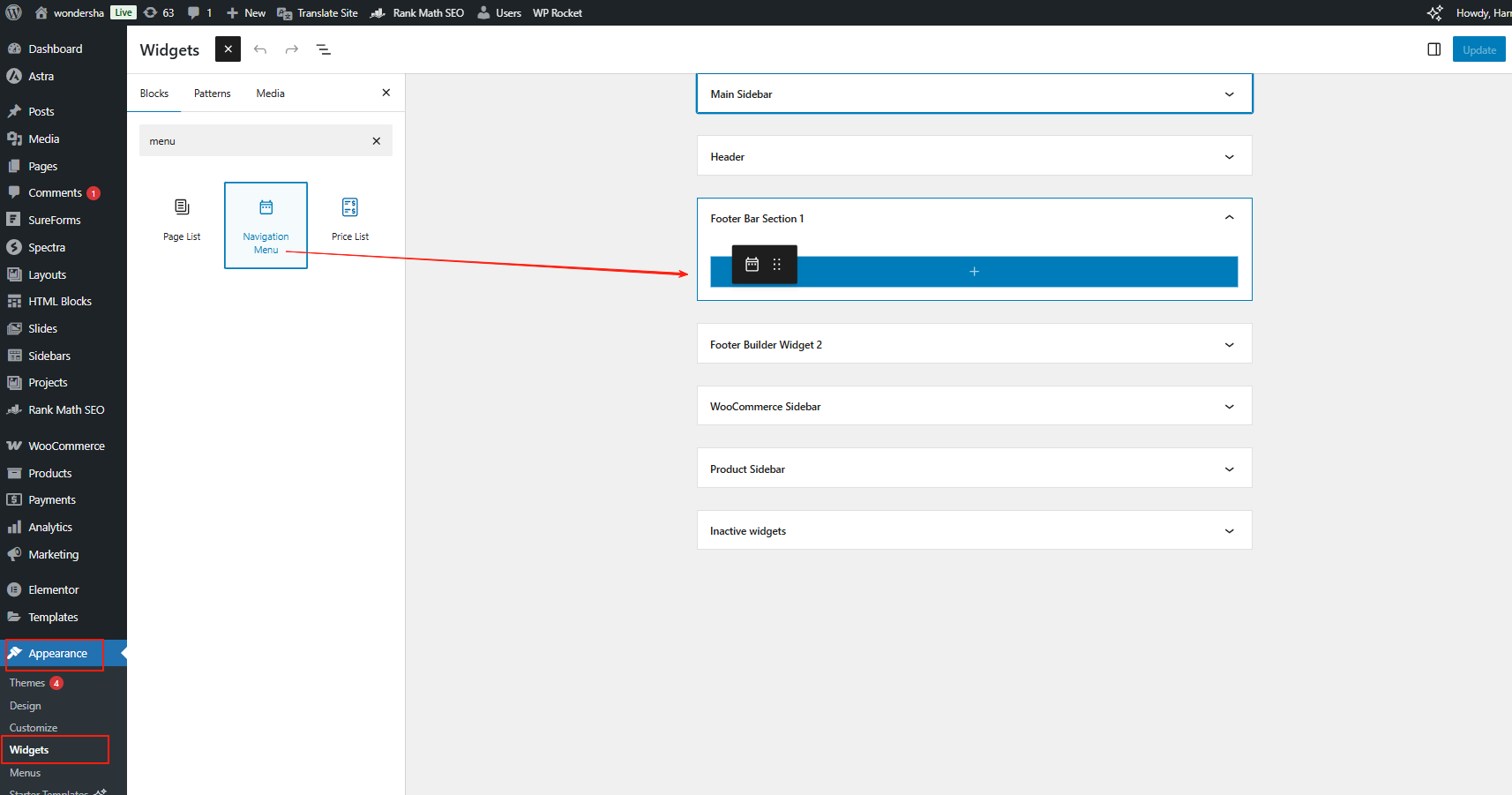Image resolution: width=1512 pixels, height=795 pixels.
Task: Switch to the Patterns tab
Action: tap(212, 94)
